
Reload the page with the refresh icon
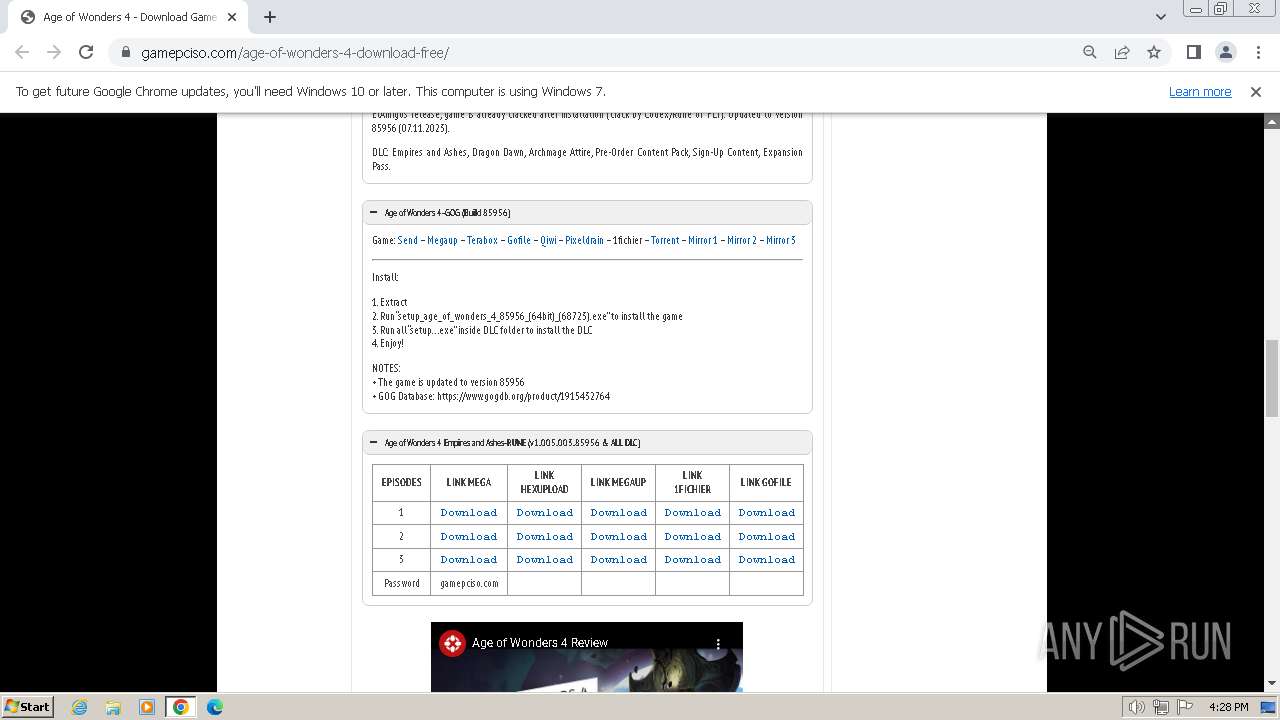(86, 52)
